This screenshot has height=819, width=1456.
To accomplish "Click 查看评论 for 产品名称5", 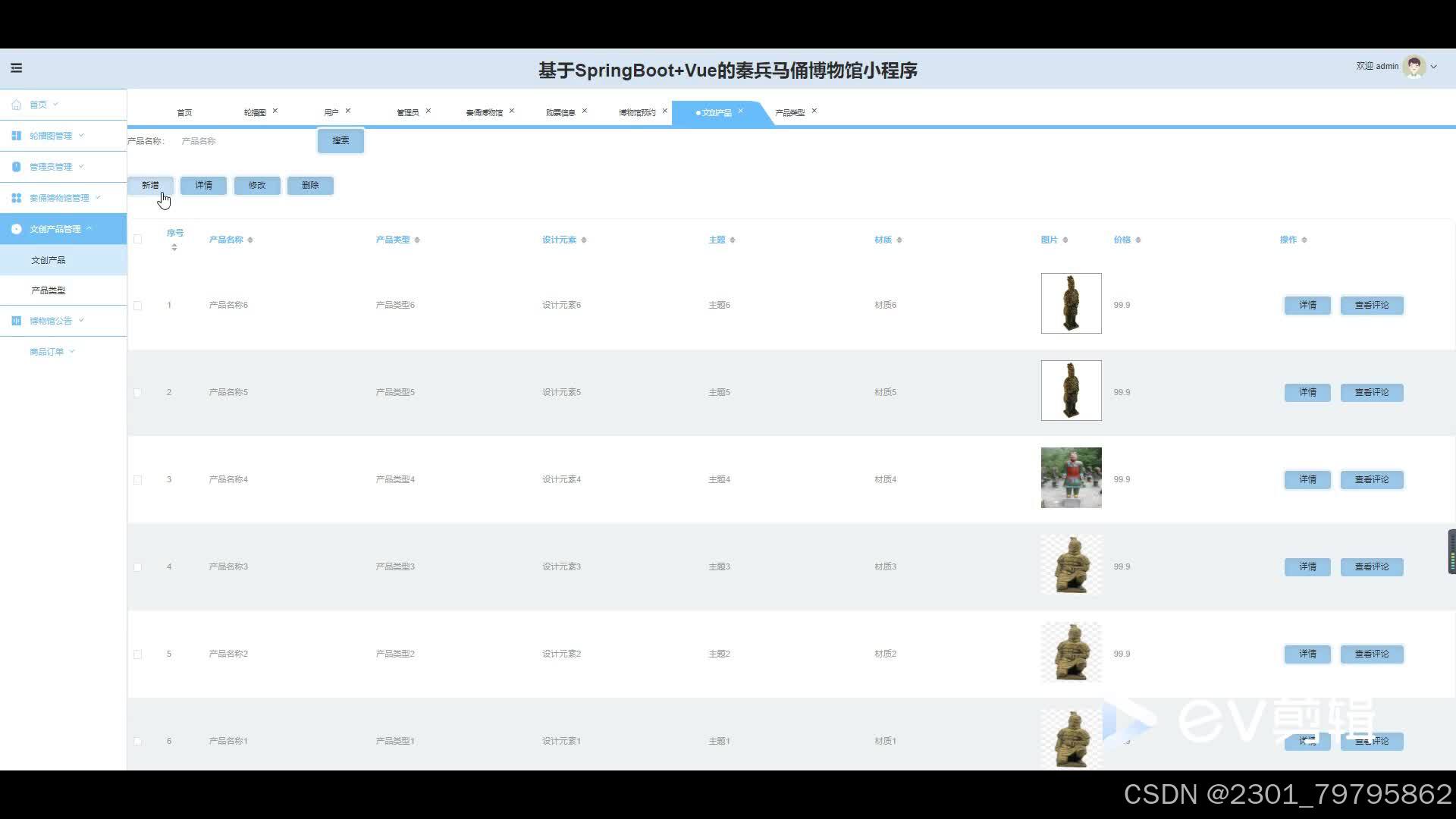I will click(1371, 393).
